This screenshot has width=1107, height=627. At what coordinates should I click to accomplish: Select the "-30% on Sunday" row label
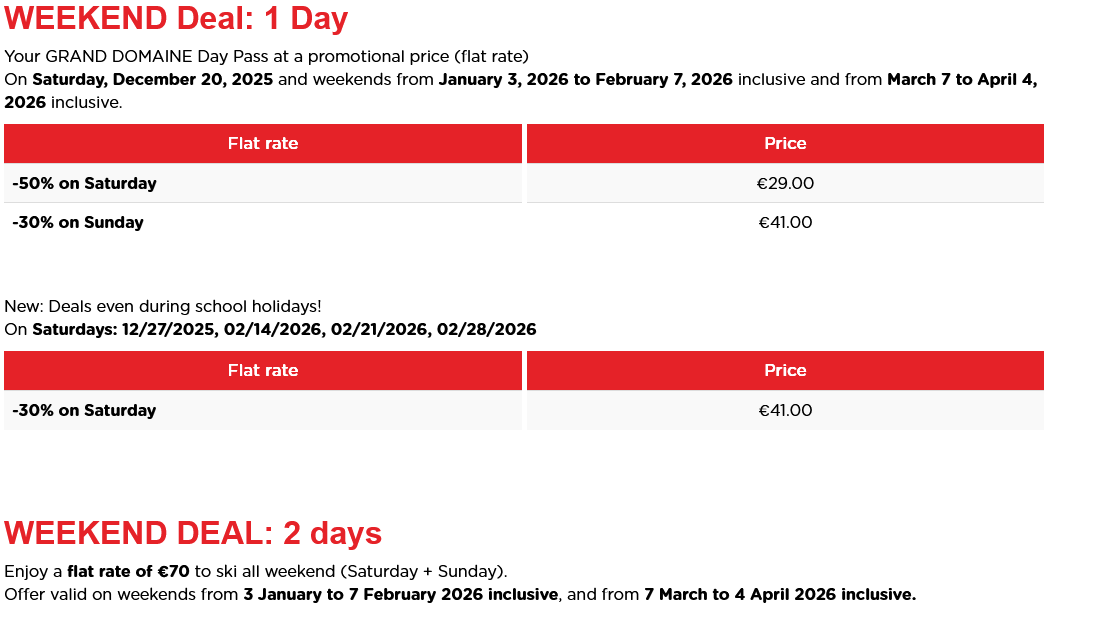coord(78,223)
